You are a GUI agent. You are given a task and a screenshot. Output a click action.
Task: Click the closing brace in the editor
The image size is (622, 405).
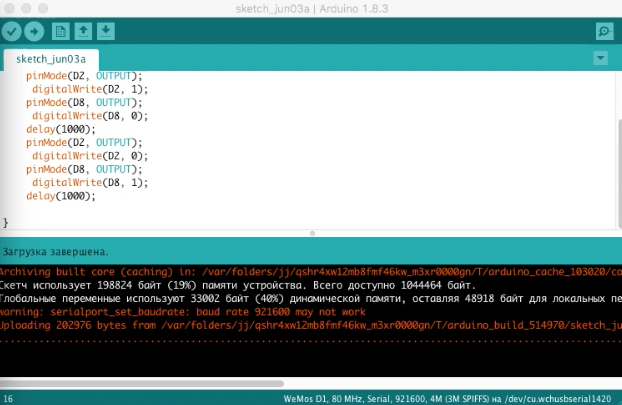(x=6, y=222)
